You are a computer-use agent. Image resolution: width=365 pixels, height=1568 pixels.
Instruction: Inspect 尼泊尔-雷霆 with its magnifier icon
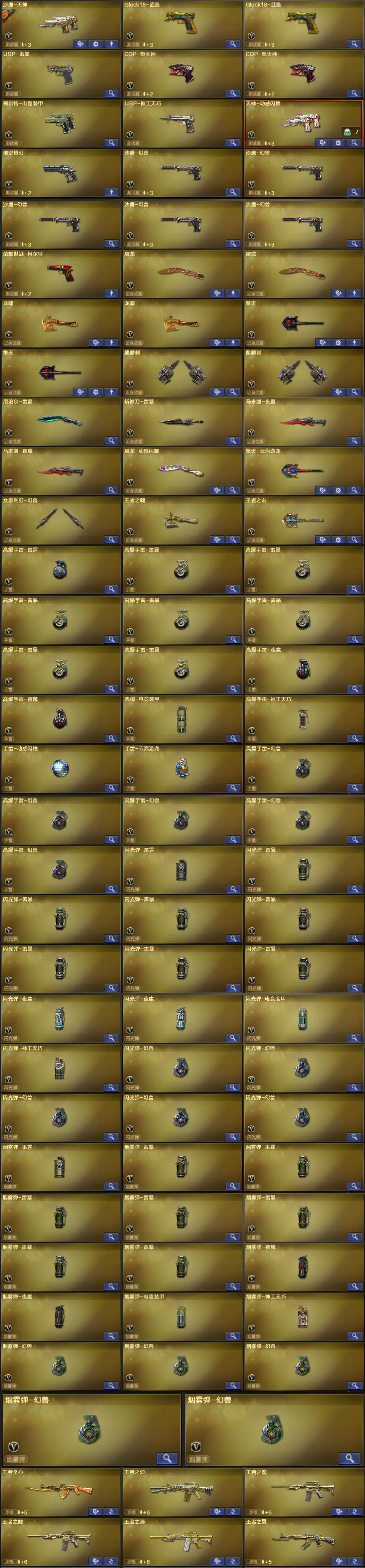point(112,441)
